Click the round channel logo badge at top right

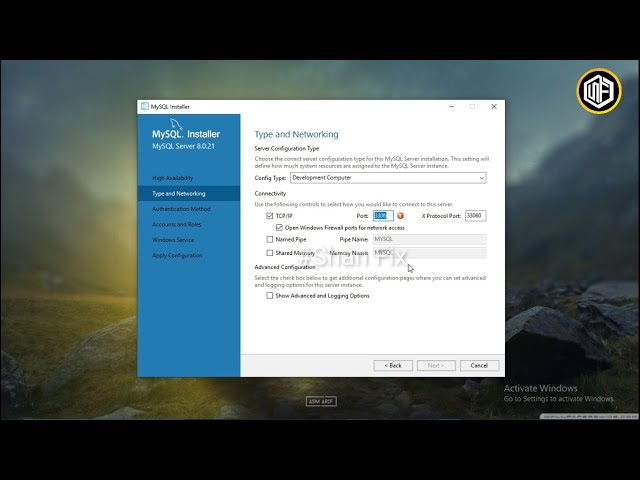coord(599,91)
